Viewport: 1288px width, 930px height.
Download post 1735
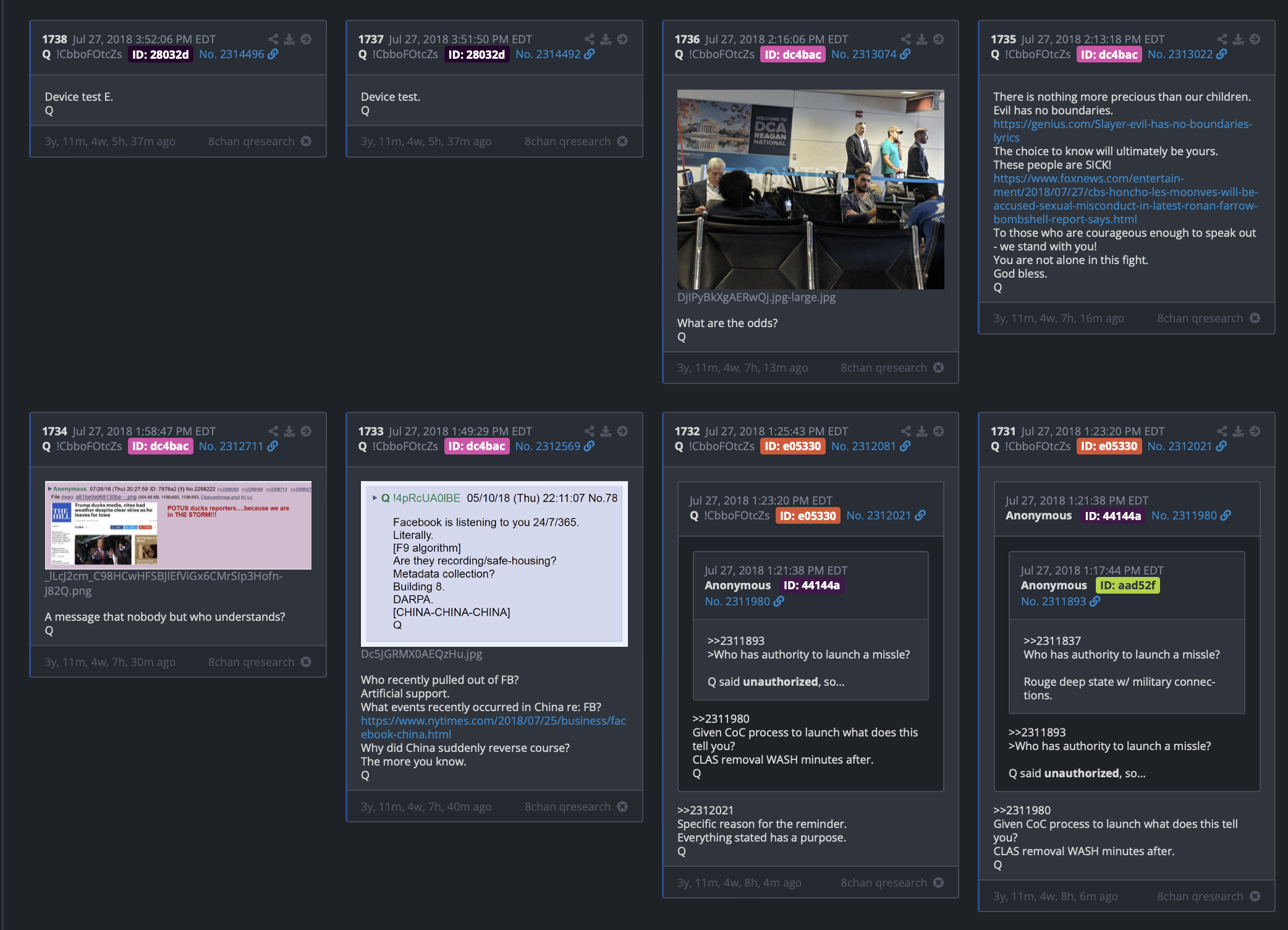pos(1239,39)
